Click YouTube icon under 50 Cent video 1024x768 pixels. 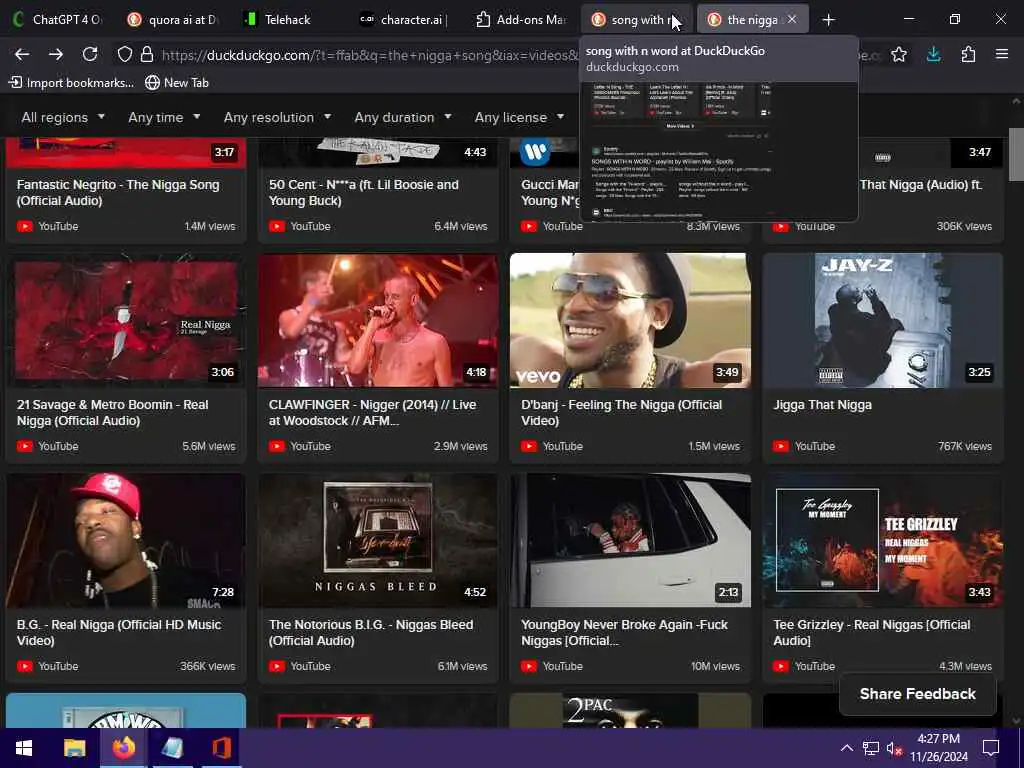277,226
